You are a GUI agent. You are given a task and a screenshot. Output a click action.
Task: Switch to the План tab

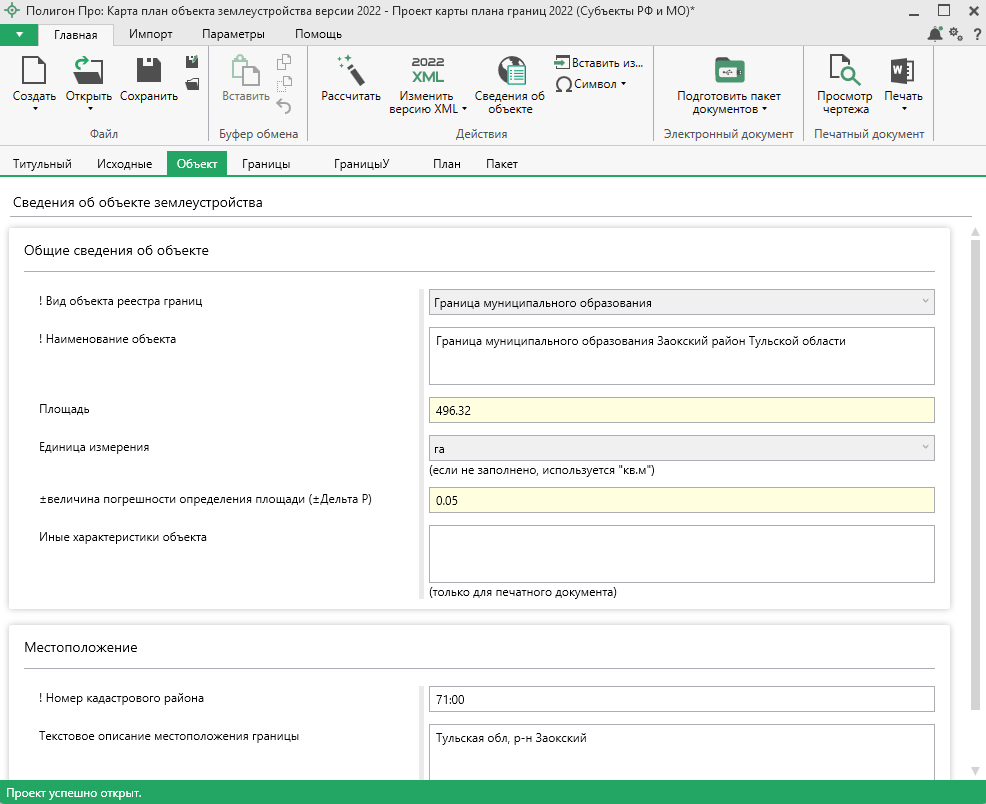(447, 164)
